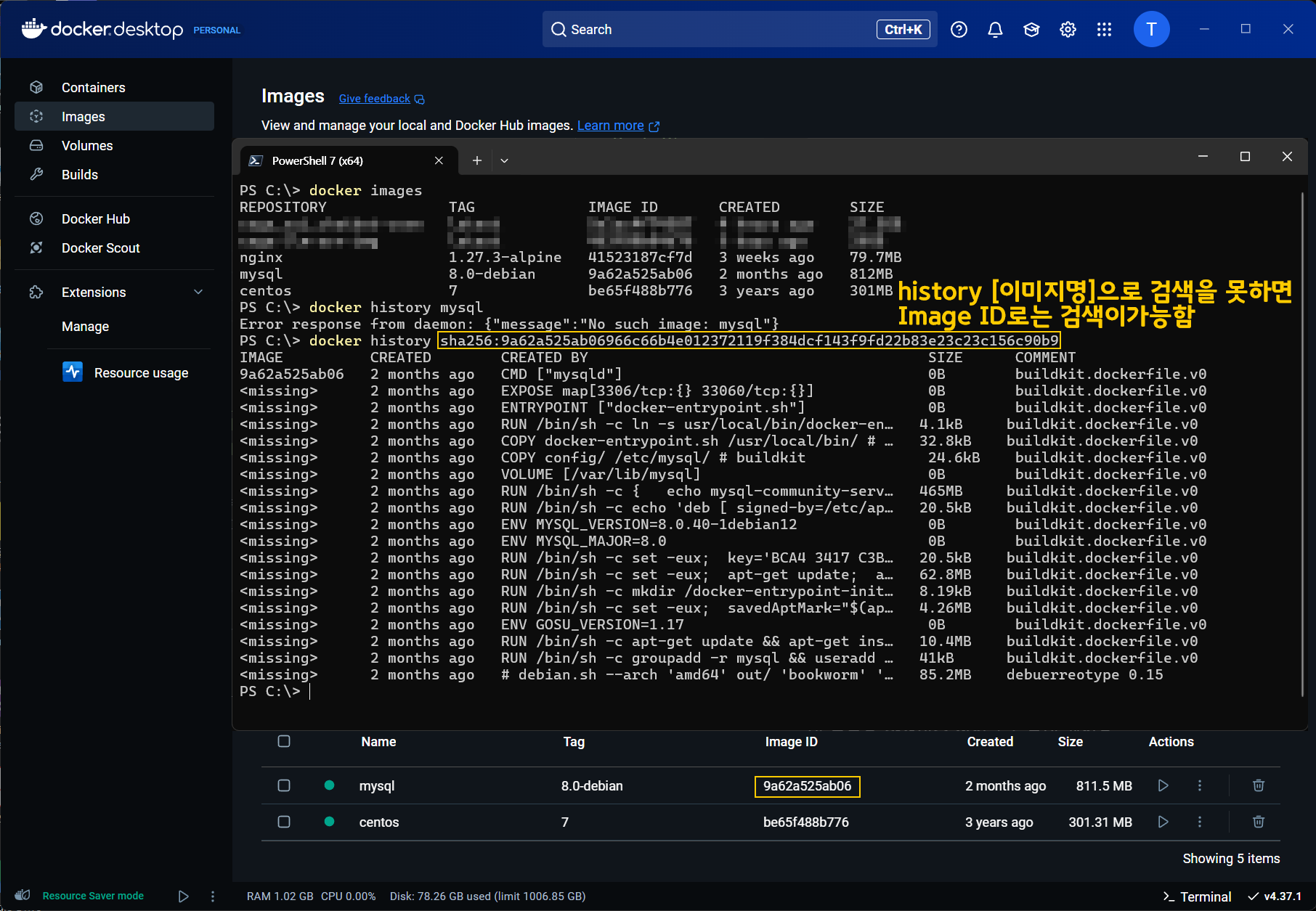Image resolution: width=1316 pixels, height=911 pixels.
Task: Sort images by Name column
Action: coord(378,742)
